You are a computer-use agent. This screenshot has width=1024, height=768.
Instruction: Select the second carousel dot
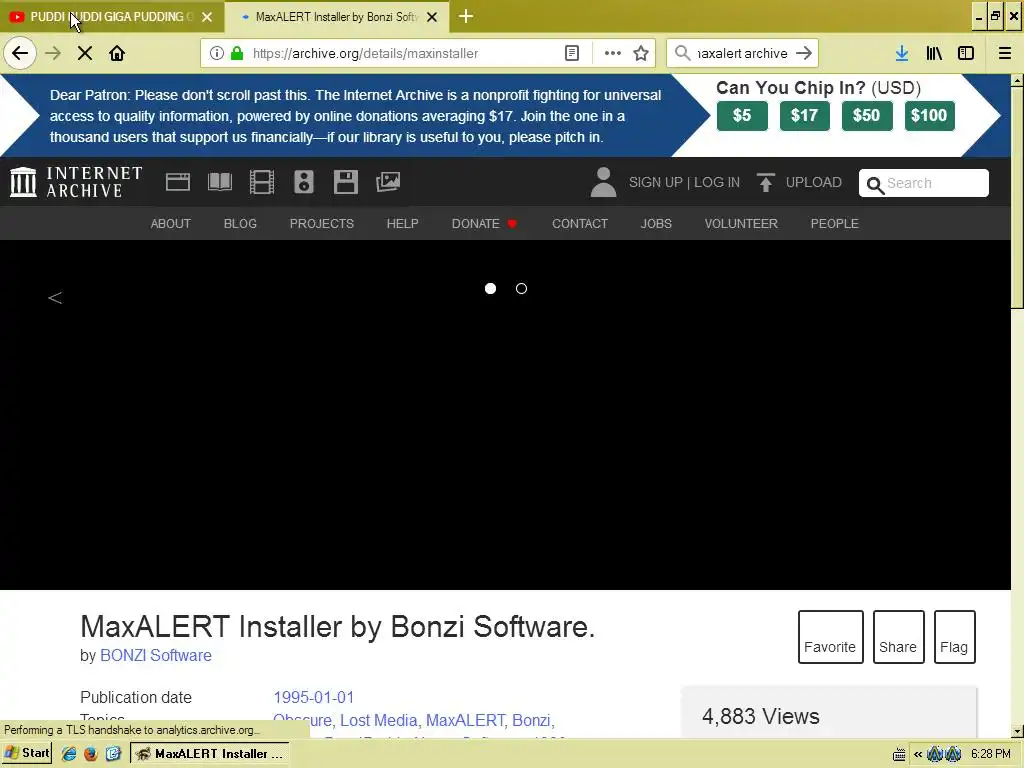(x=521, y=288)
